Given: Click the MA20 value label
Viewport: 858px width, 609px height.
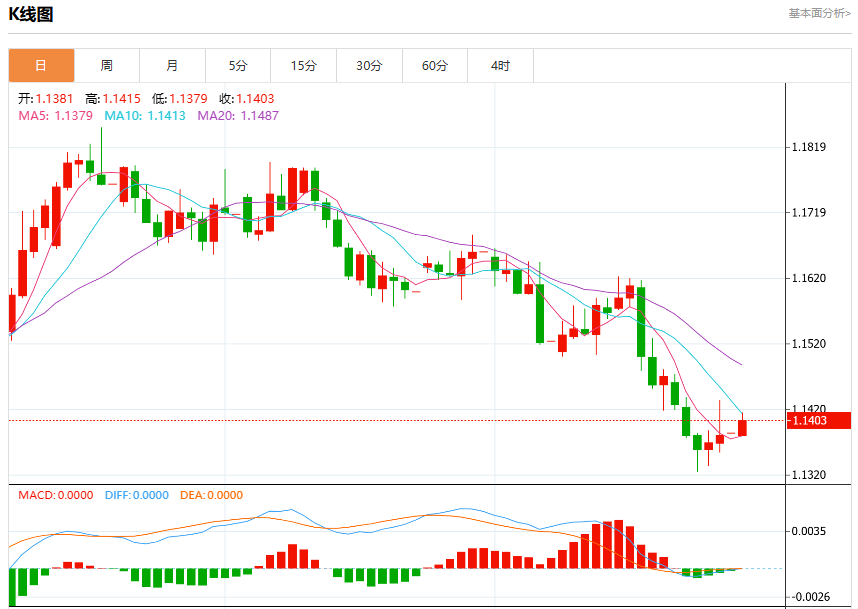Looking at the screenshot, I should [238, 115].
